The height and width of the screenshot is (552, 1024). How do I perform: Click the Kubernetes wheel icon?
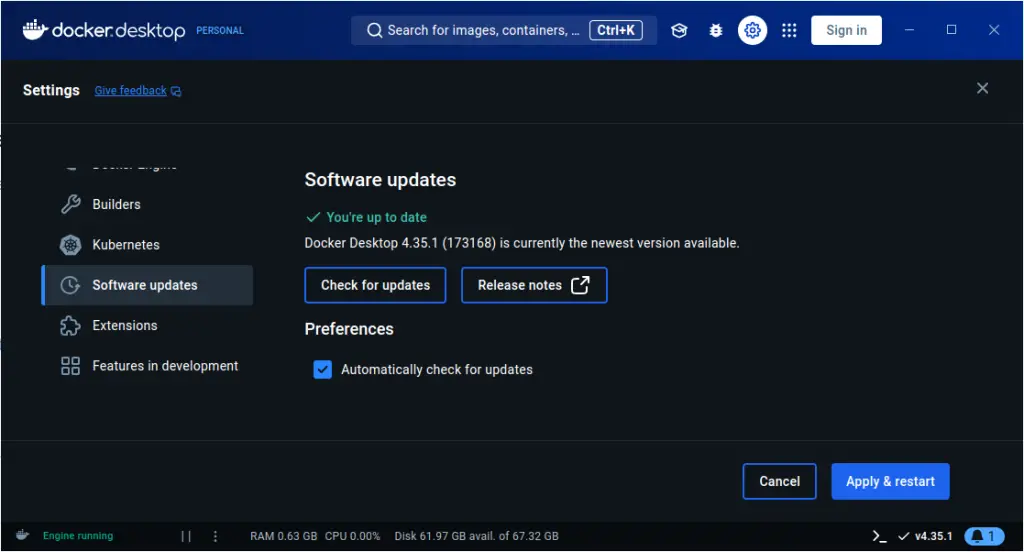click(x=71, y=245)
